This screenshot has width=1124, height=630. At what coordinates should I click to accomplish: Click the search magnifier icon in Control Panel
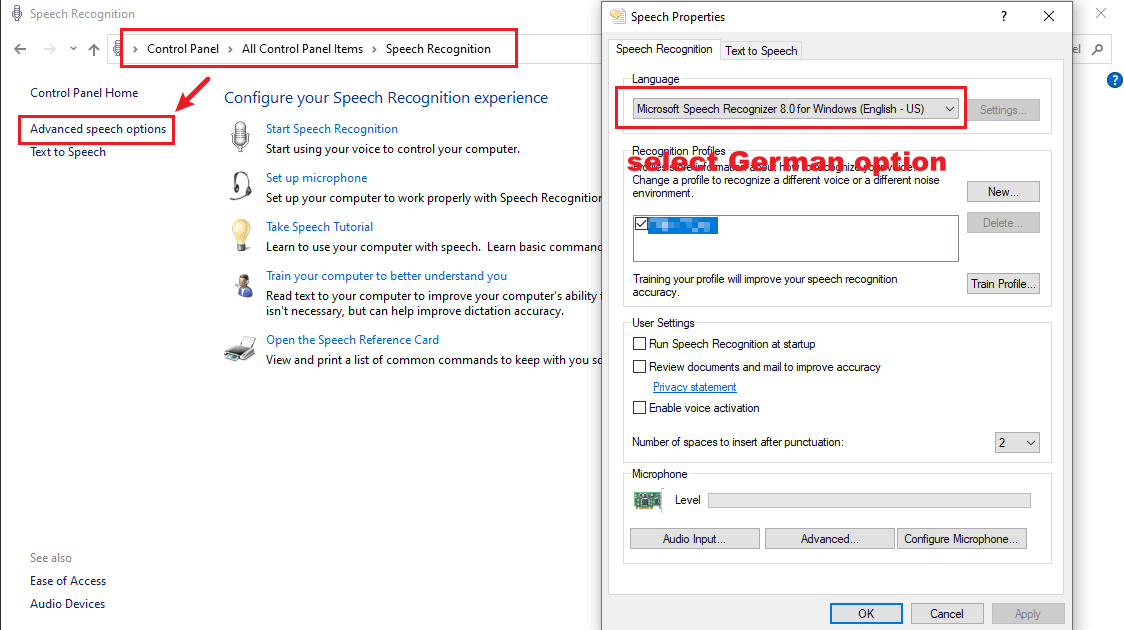(1097, 49)
